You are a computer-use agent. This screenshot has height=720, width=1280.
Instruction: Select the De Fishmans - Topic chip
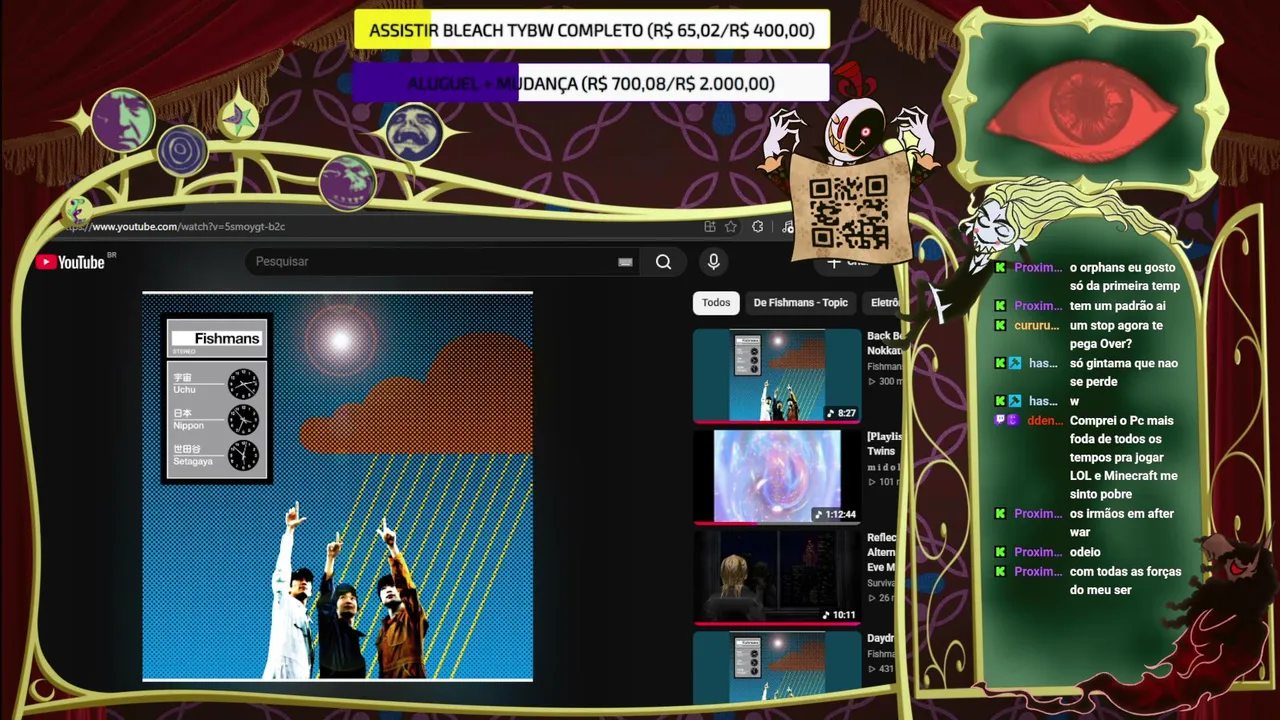point(800,303)
